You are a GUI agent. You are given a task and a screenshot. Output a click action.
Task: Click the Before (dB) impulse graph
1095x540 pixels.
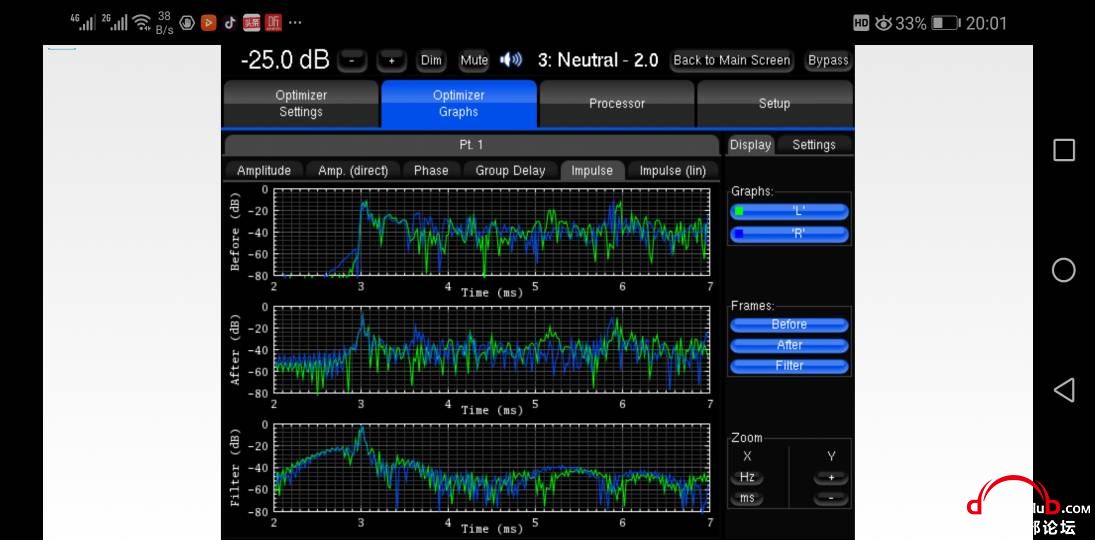click(491, 233)
